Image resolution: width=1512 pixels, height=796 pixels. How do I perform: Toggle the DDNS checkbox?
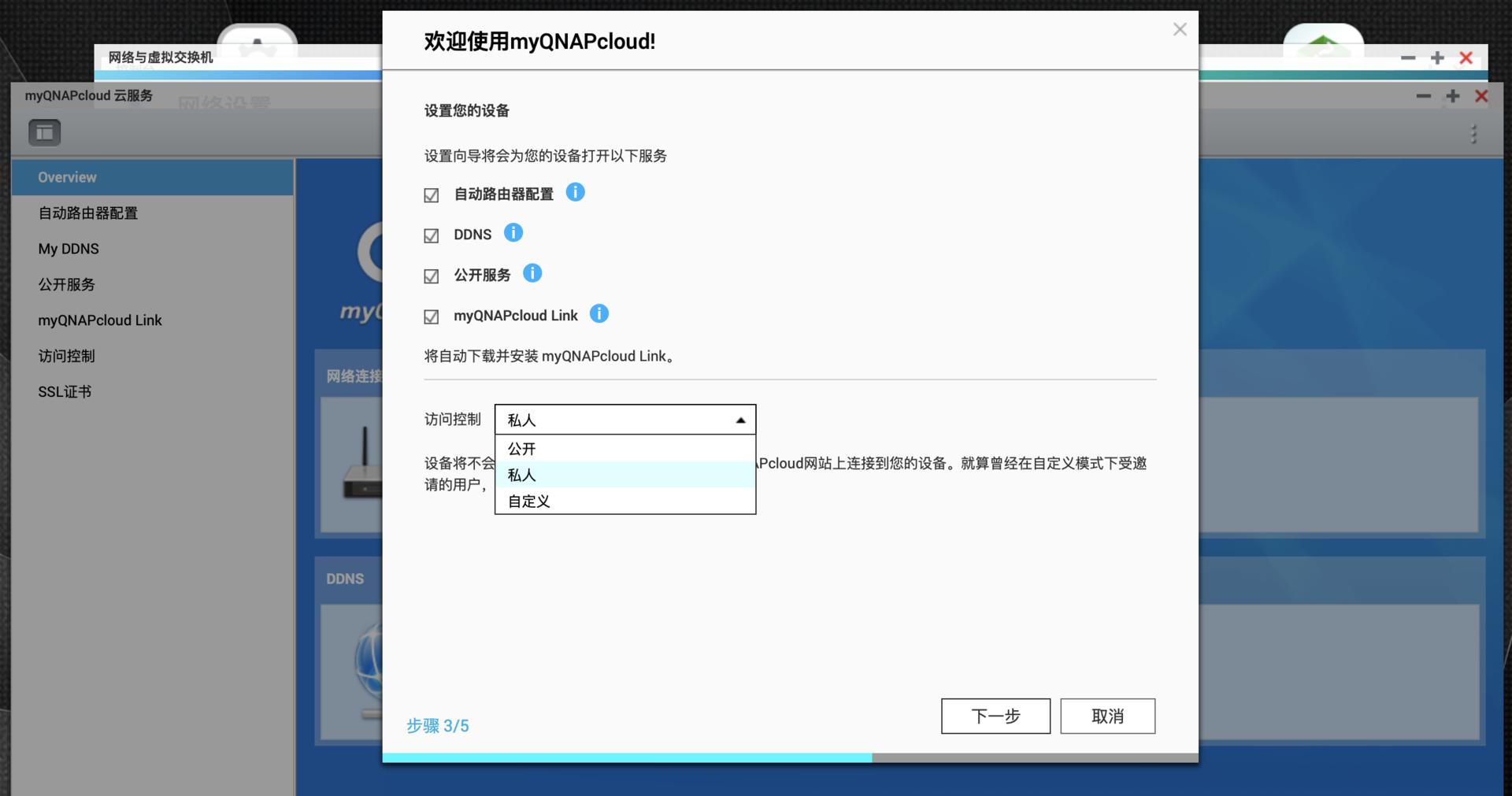431,235
